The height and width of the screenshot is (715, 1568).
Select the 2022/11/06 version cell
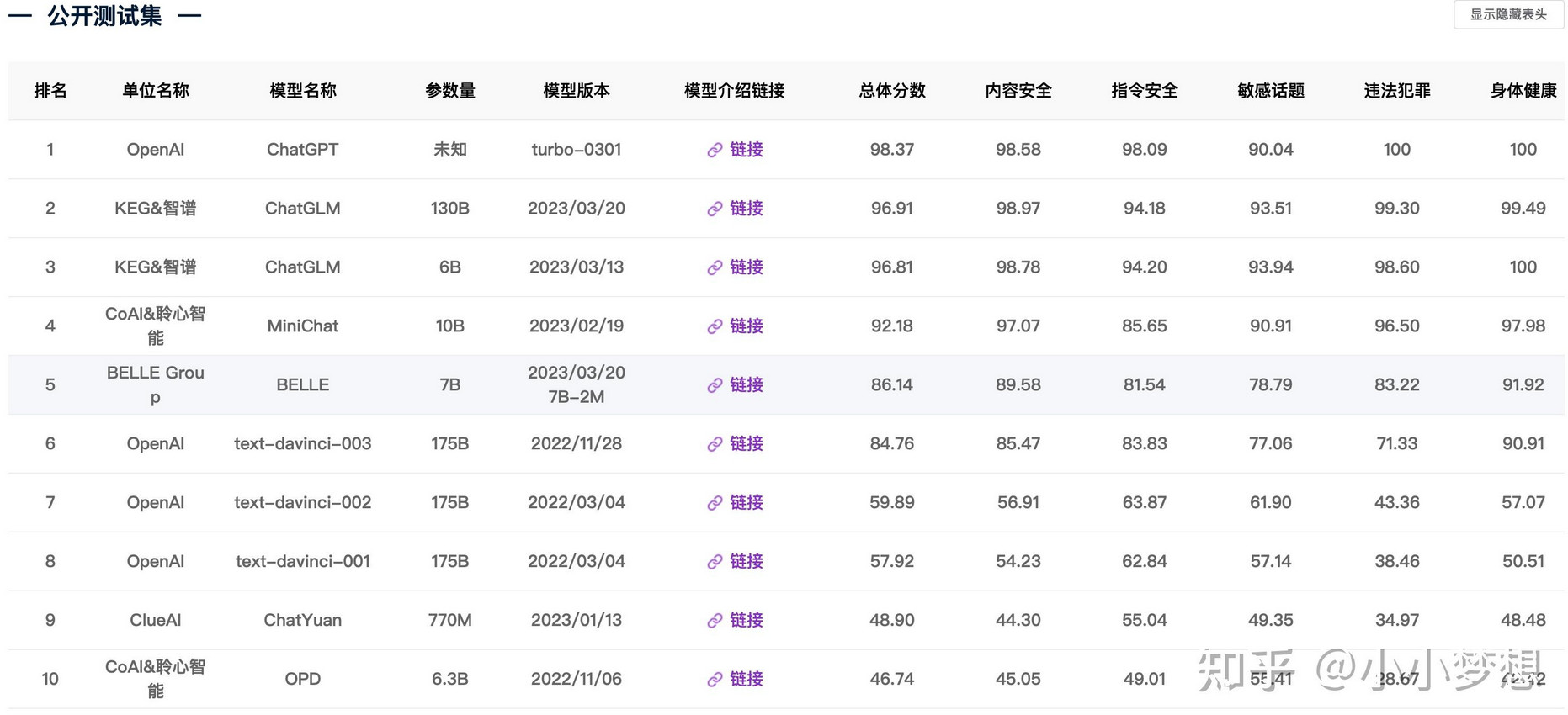577,680
